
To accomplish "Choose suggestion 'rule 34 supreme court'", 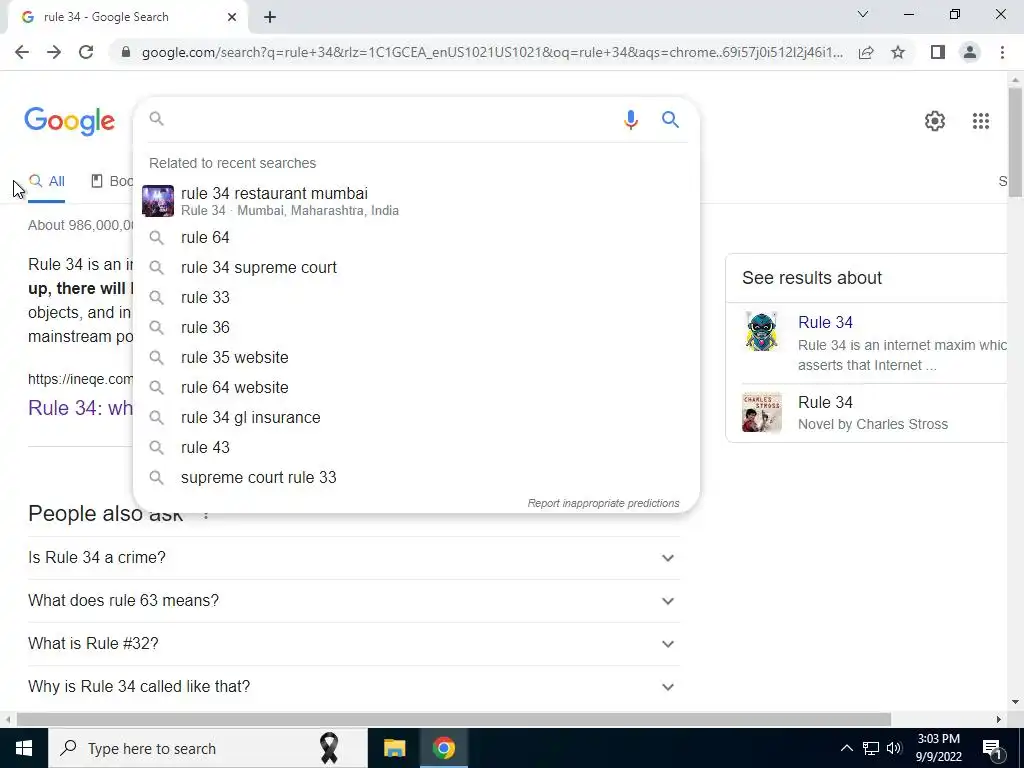I will pos(416,268).
